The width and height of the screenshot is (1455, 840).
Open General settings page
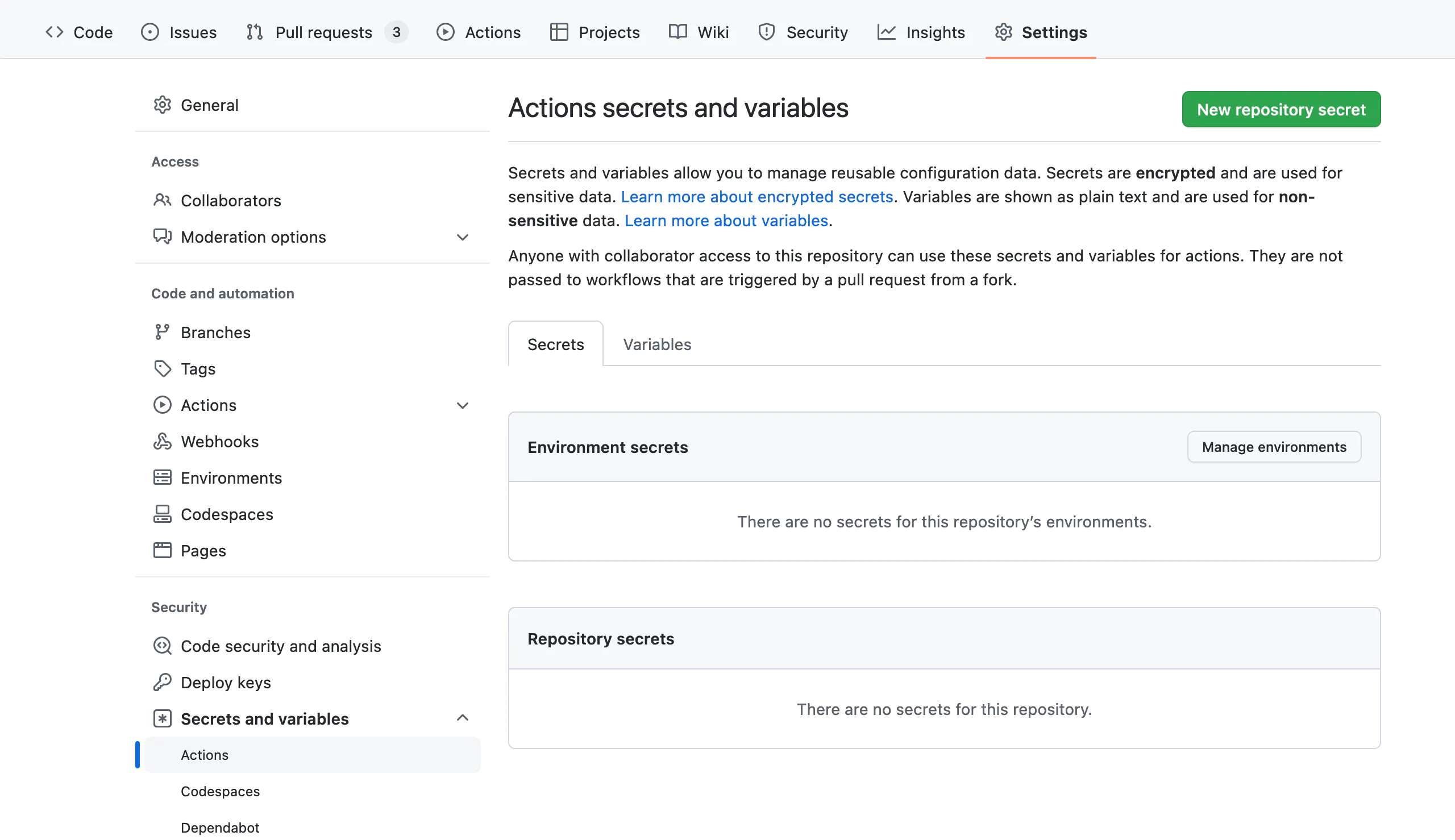pyautogui.click(x=312, y=105)
